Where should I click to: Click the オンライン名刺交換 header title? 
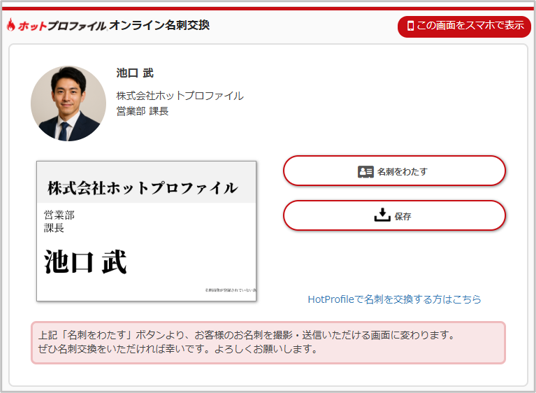click(x=159, y=25)
